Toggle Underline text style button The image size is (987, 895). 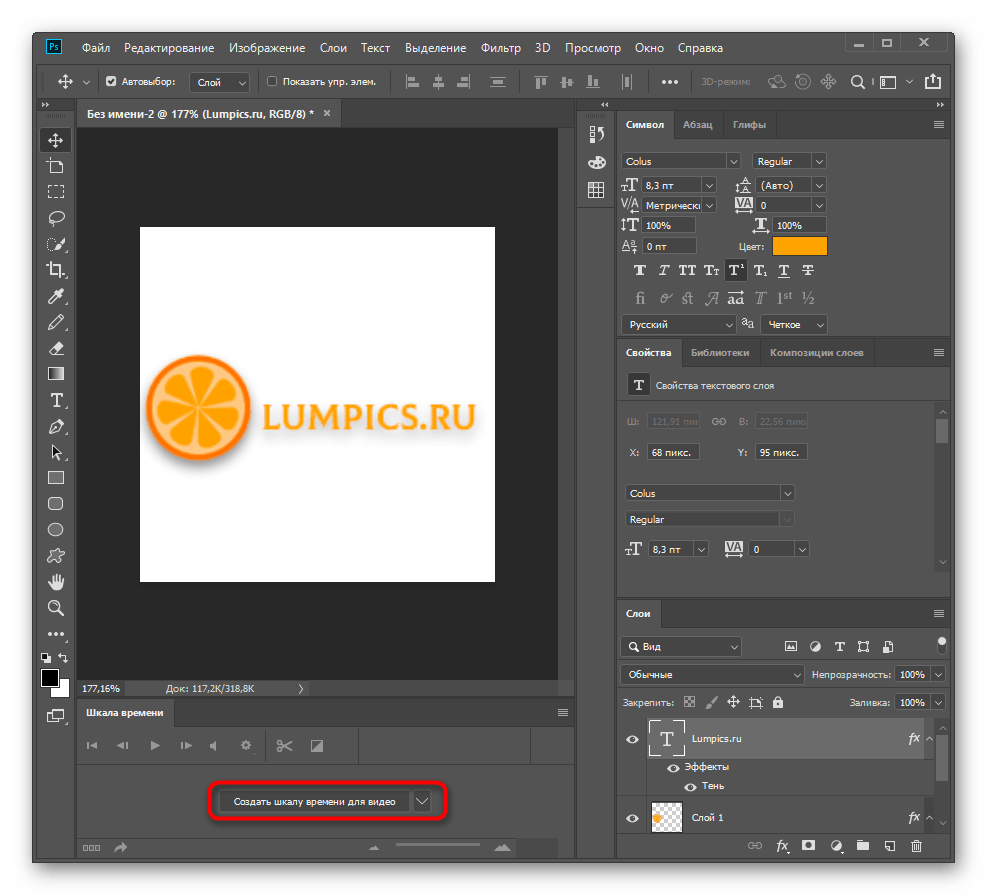click(784, 271)
